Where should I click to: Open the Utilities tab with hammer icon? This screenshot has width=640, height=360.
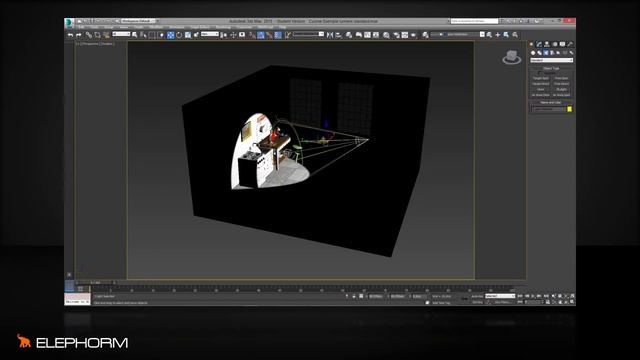571,44
